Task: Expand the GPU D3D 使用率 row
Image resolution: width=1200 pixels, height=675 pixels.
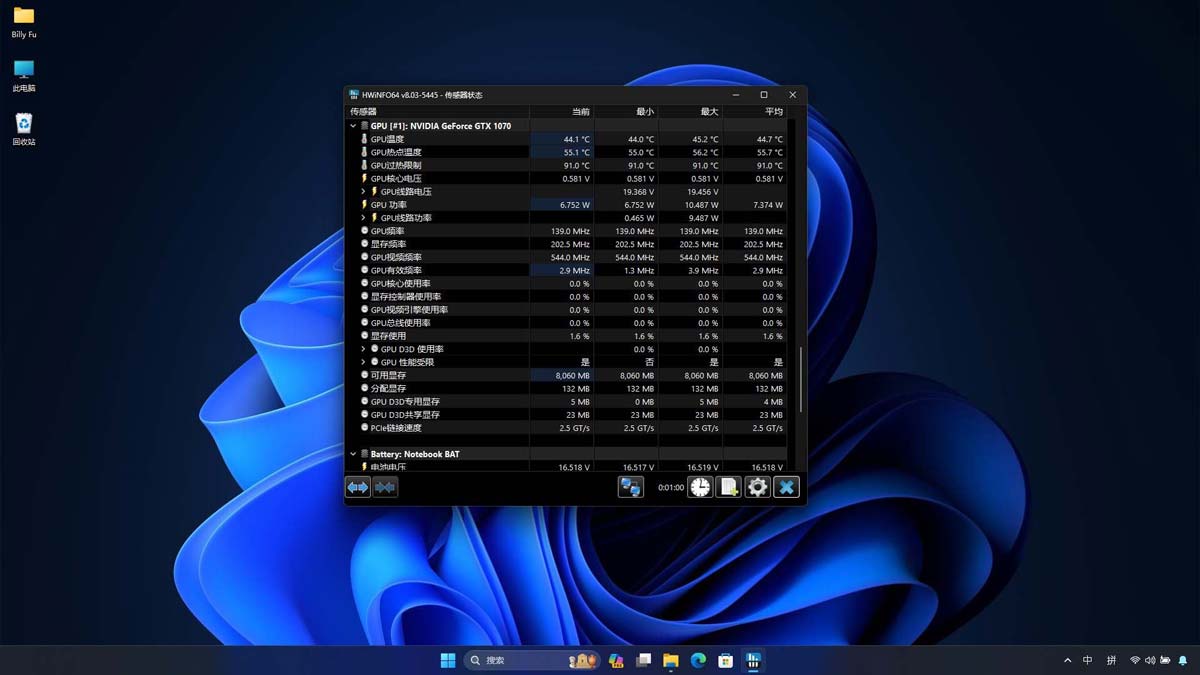Action: pos(364,349)
